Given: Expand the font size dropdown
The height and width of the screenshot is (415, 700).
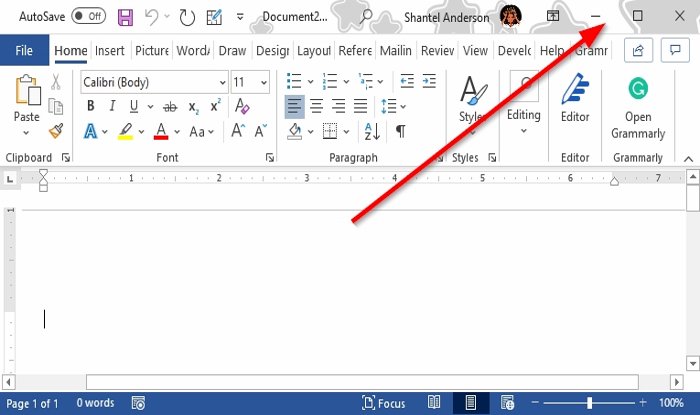Looking at the screenshot, I should coord(263,83).
